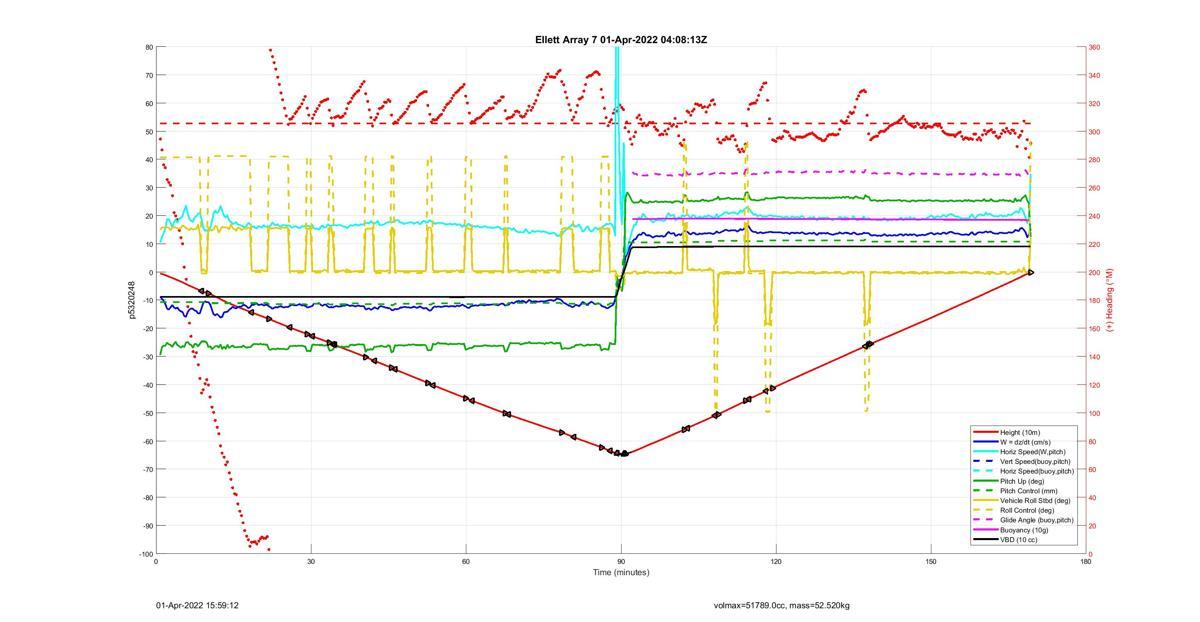Click the red line sample beside Height in legend
Viewport: 1200px width, 622px height.
point(985,432)
